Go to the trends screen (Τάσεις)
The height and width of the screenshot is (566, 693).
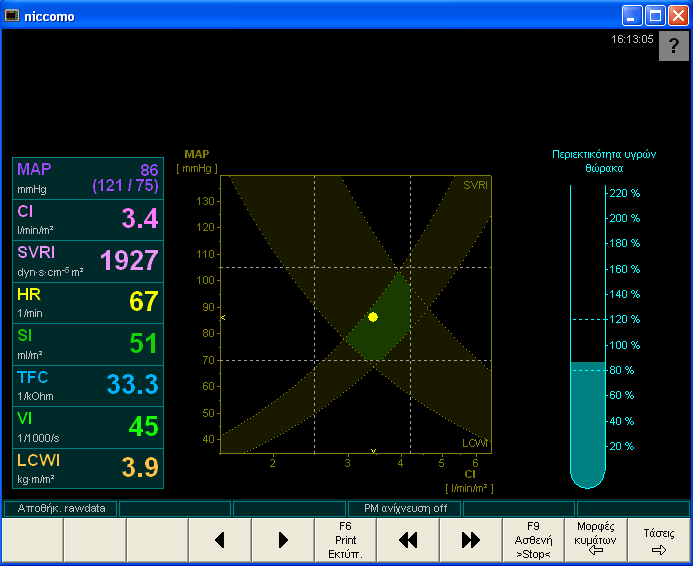tap(659, 539)
